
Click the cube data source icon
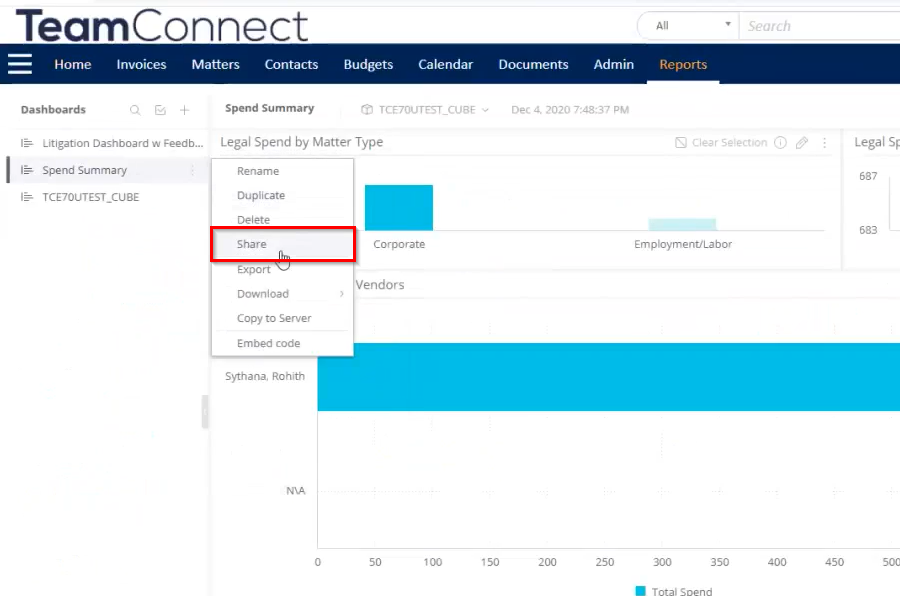click(367, 109)
